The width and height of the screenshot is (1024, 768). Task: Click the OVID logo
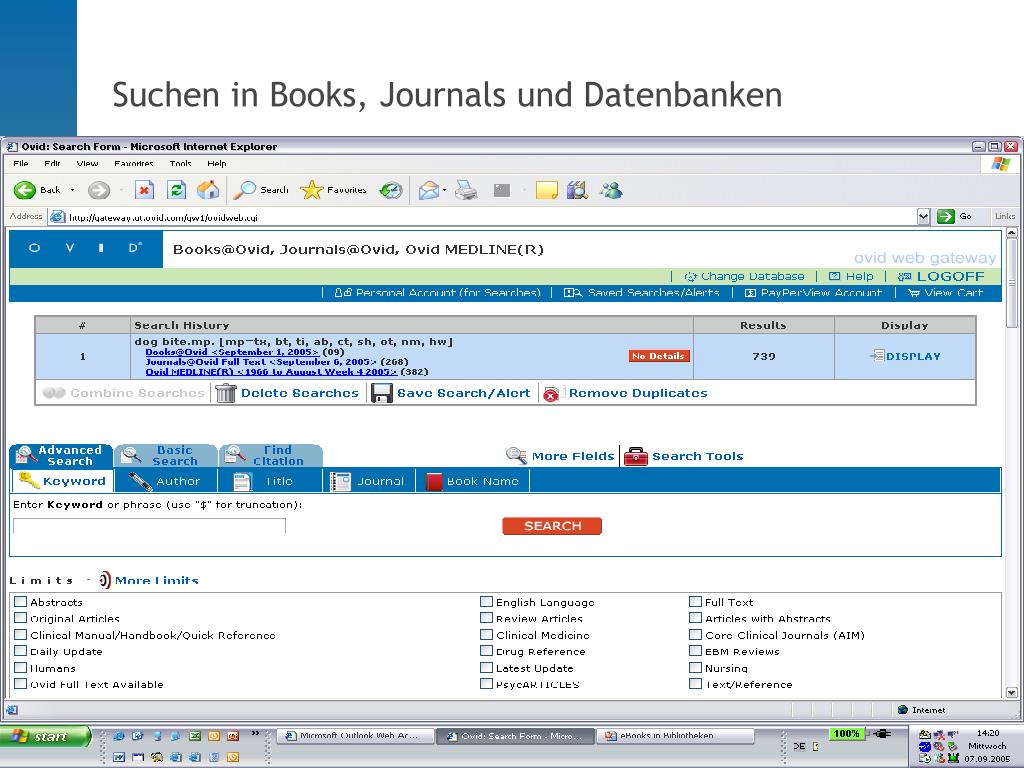pos(86,248)
